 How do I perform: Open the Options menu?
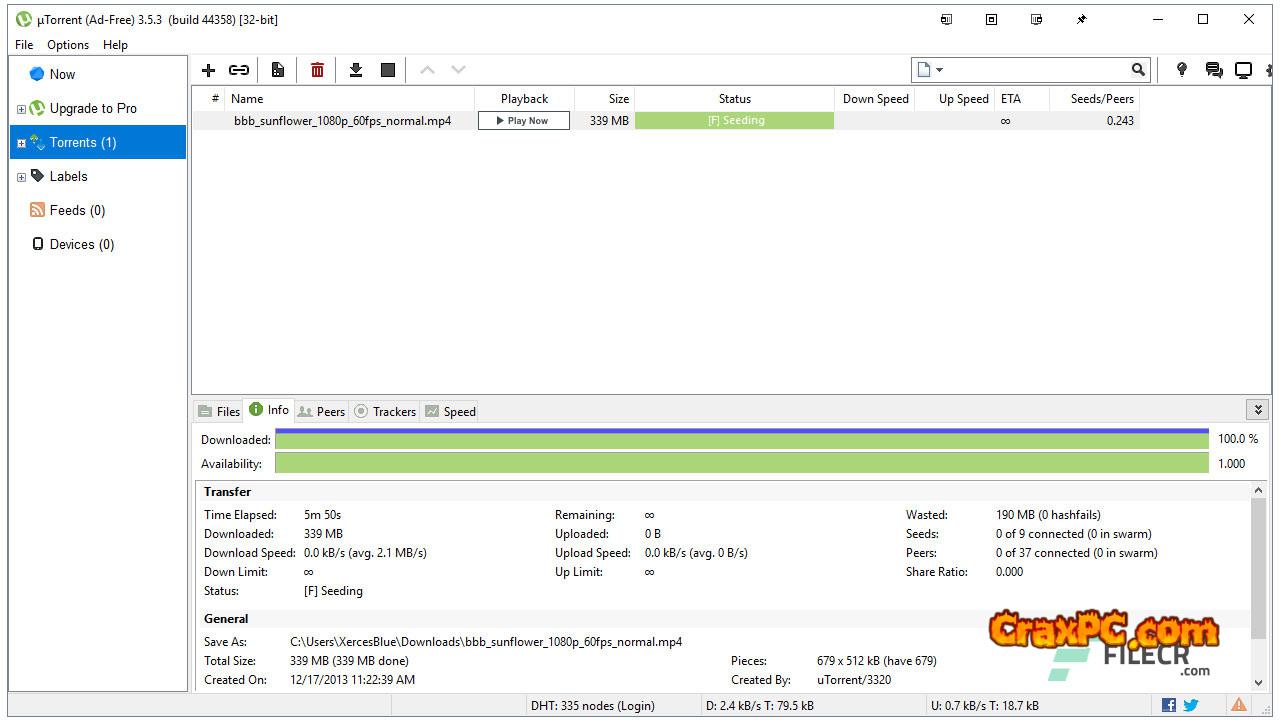pyautogui.click(x=68, y=45)
